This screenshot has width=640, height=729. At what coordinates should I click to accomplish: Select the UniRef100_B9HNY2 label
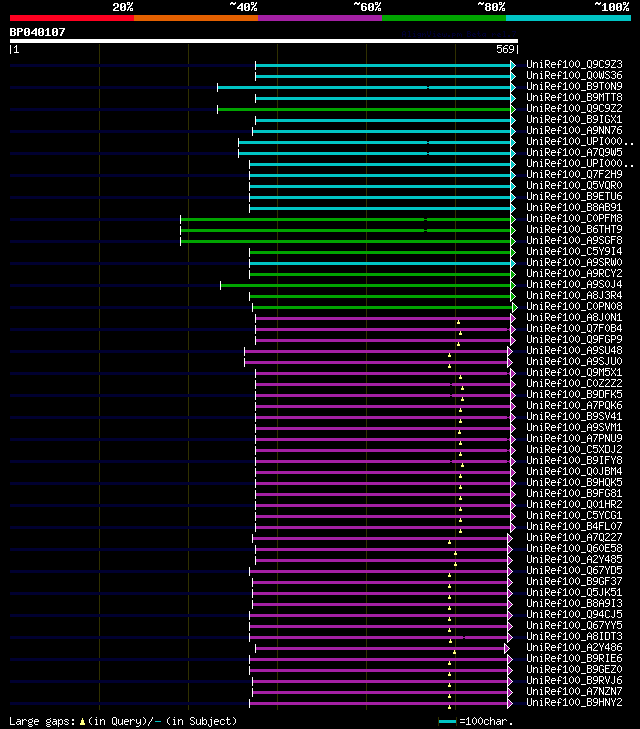coord(574,702)
